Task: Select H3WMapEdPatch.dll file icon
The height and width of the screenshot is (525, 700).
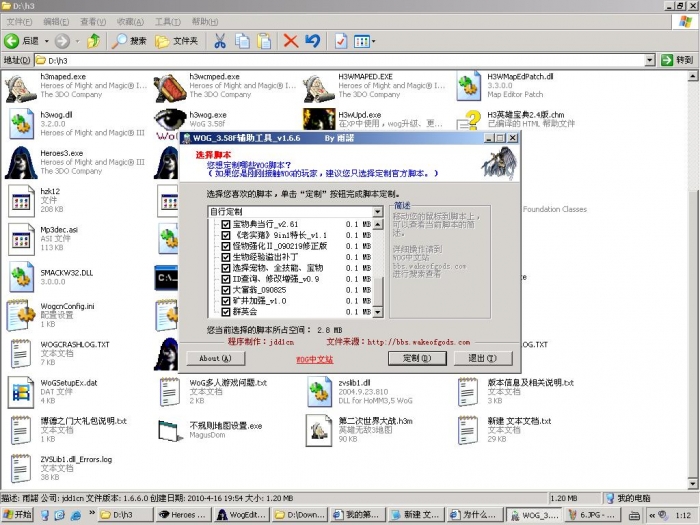Action: coord(468,86)
